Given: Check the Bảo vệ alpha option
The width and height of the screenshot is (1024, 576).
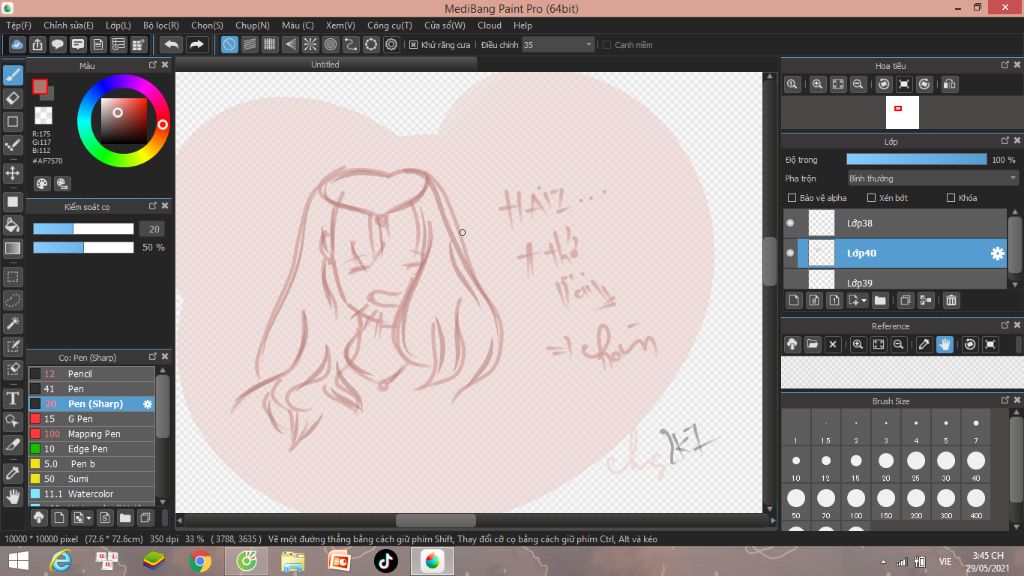Looking at the screenshot, I should pyautogui.click(x=792, y=198).
